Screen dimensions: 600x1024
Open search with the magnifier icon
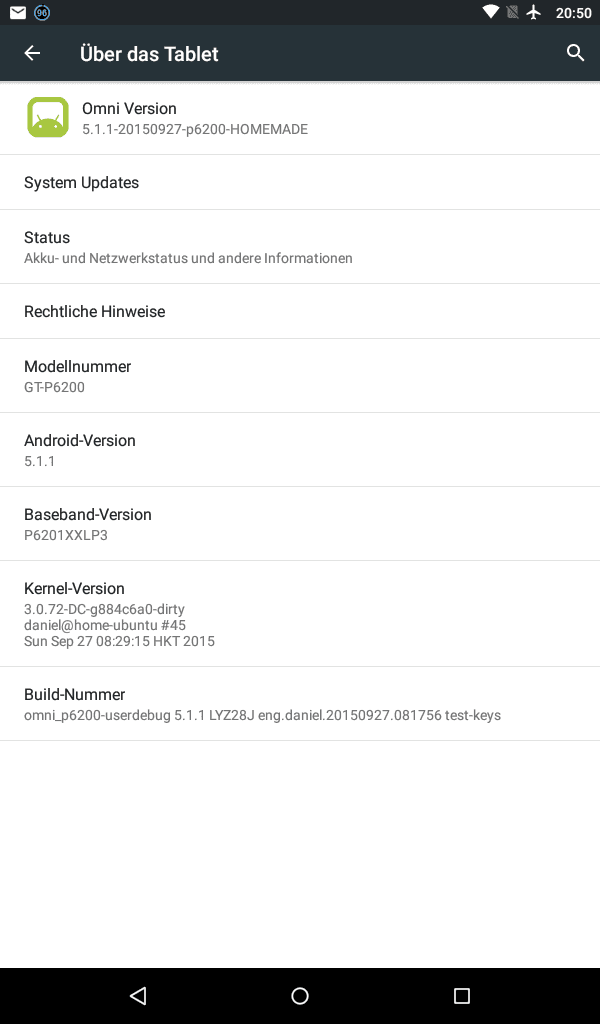[575, 53]
